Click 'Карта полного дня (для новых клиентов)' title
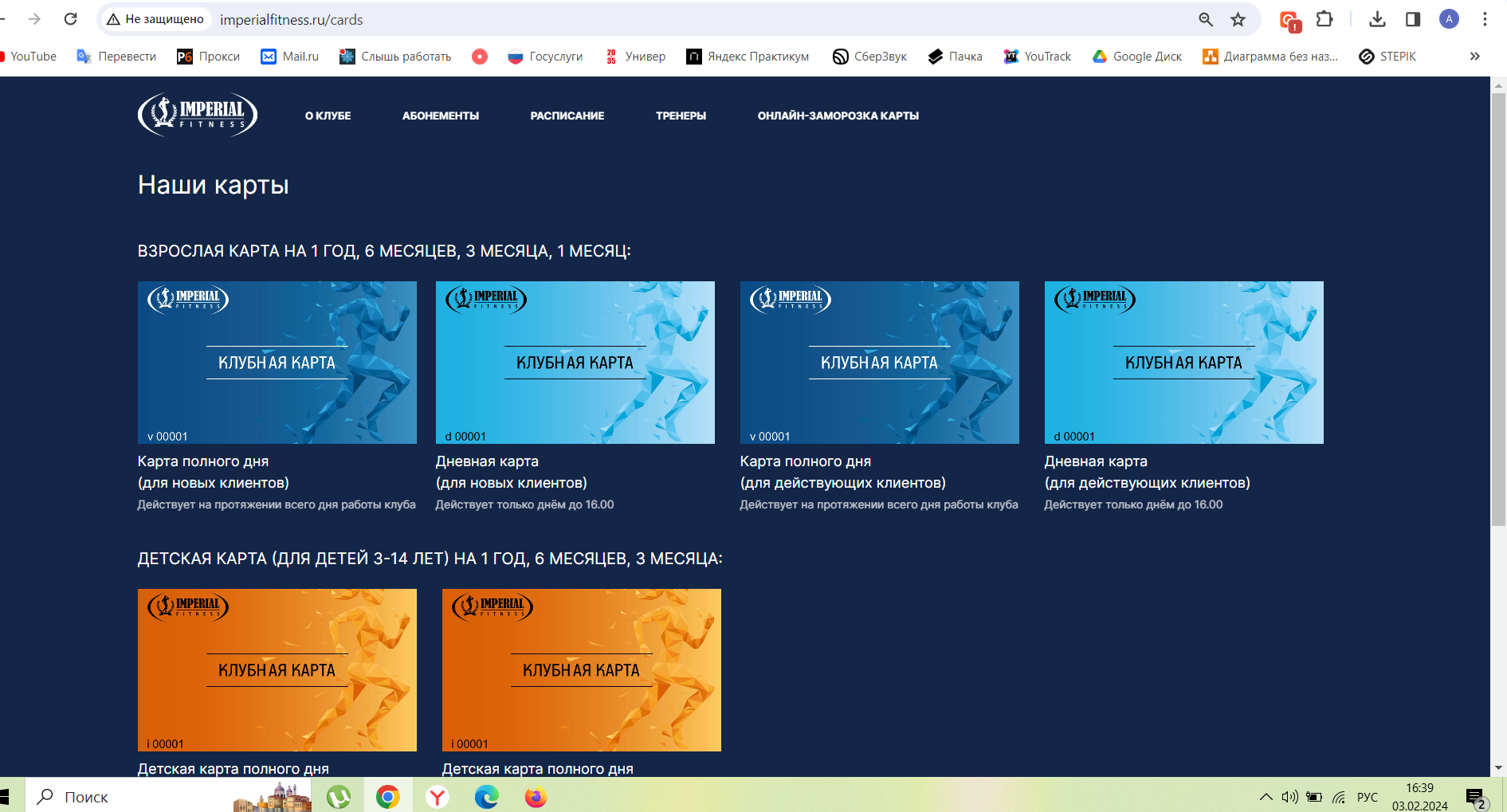Image resolution: width=1507 pixels, height=812 pixels. click(x=214, y=472)
